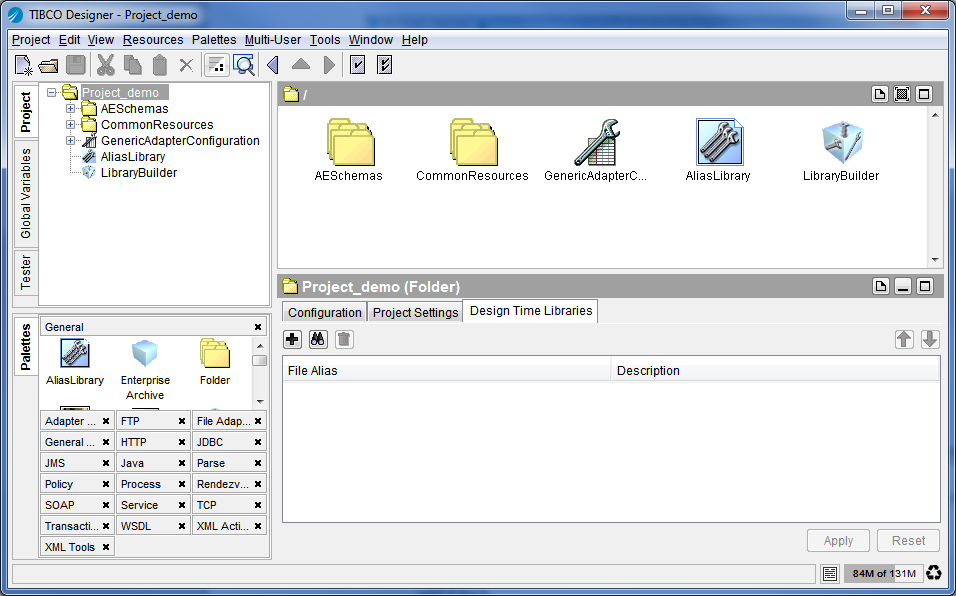Click scroll-down arrow of design panel scrollbar
This screenshot has width=956, height=596.
(x=935, y=260)
